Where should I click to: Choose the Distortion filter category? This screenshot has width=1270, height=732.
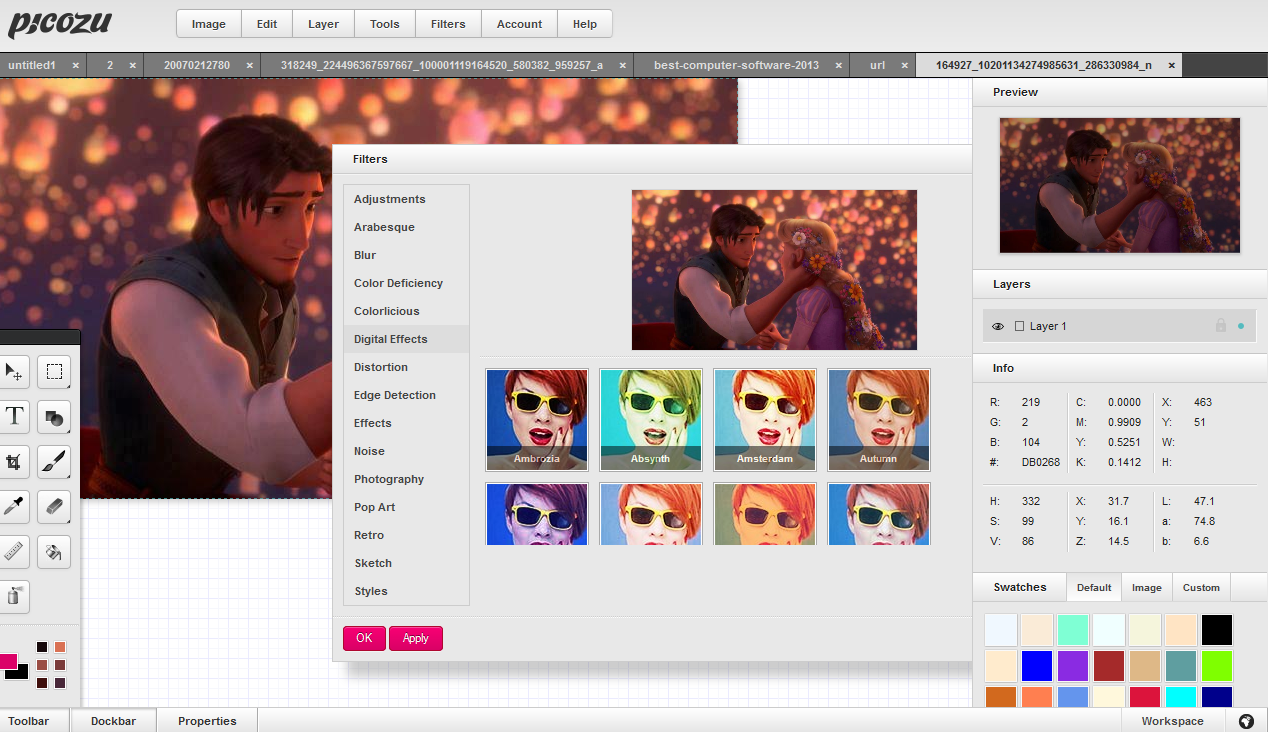click(406, 367)
